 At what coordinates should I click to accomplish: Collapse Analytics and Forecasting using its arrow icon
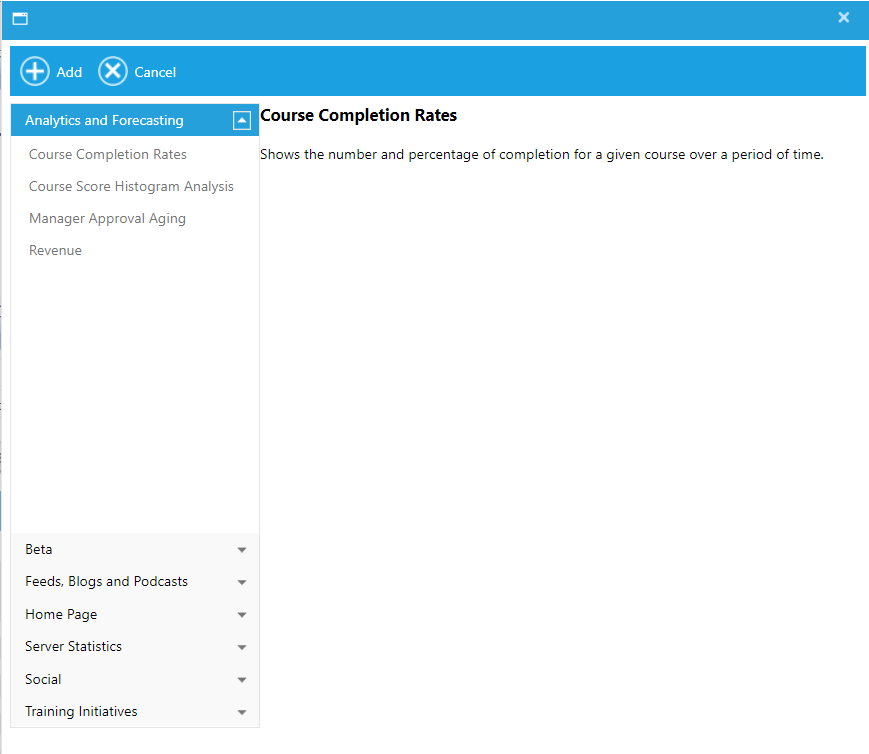(241, 120)
